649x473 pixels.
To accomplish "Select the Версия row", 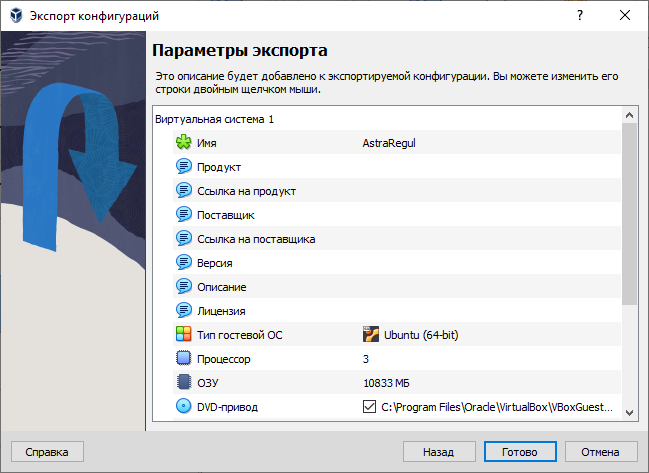I will 215,263.
